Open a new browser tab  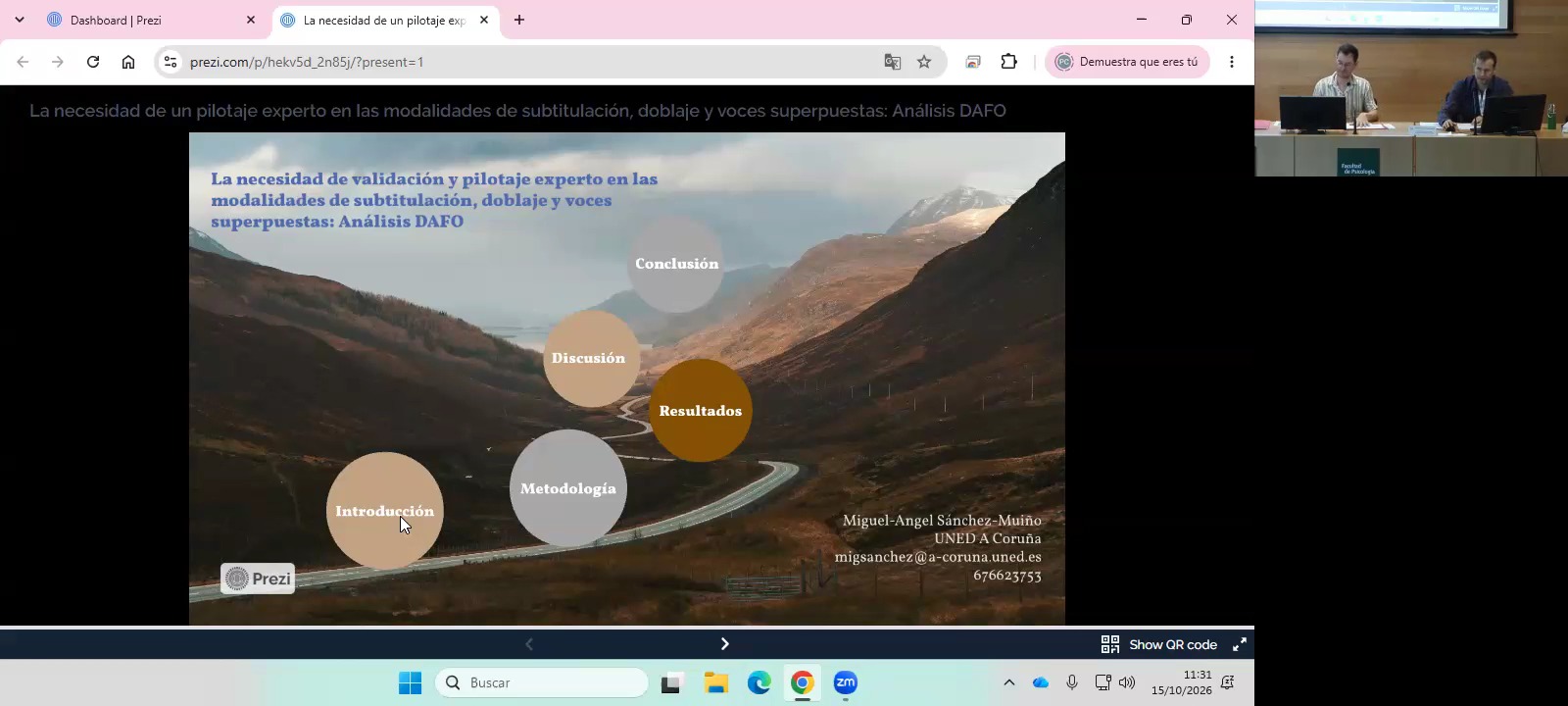click(519, 20)
